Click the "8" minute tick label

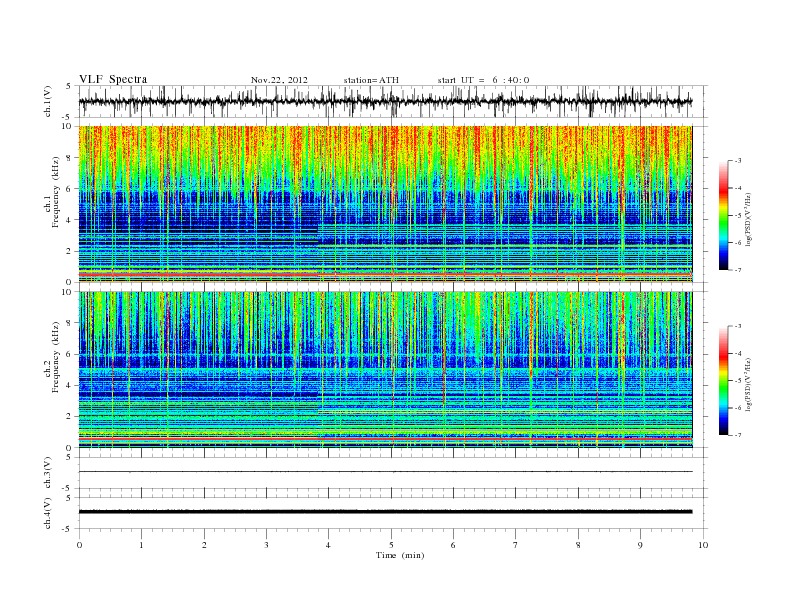coord(578,545)
